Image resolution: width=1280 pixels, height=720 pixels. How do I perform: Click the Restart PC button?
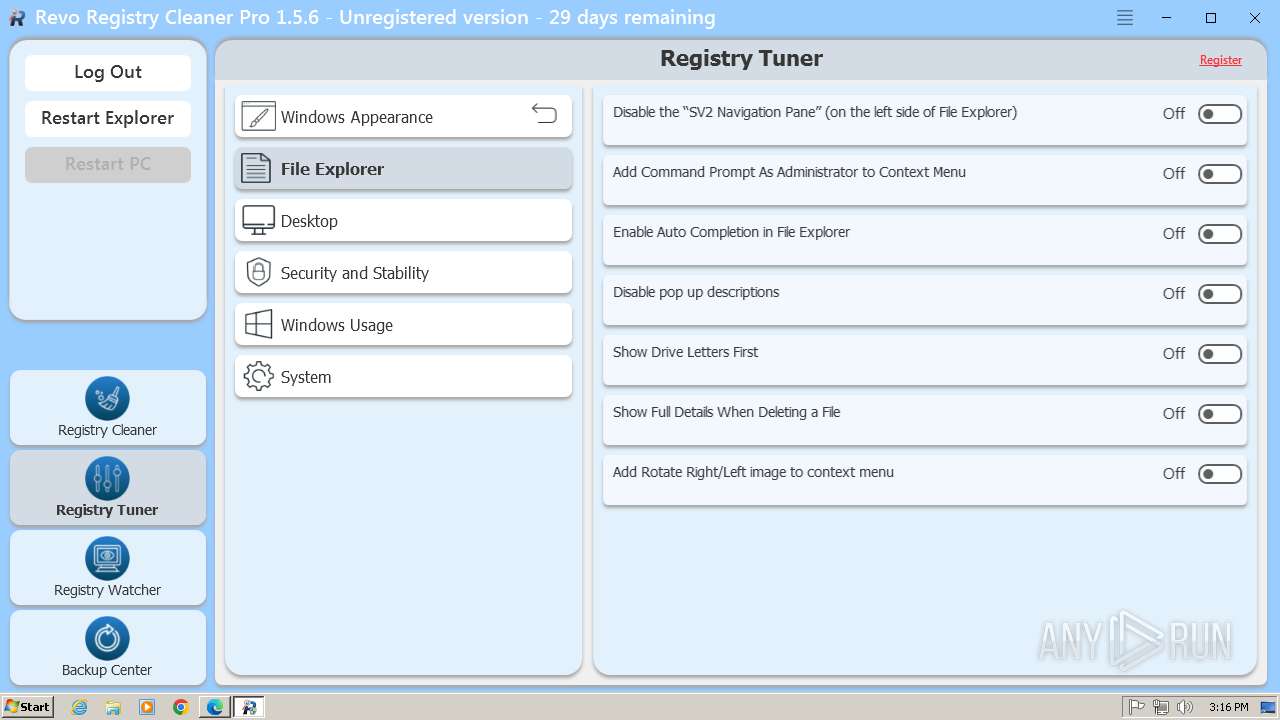point(108,164)
